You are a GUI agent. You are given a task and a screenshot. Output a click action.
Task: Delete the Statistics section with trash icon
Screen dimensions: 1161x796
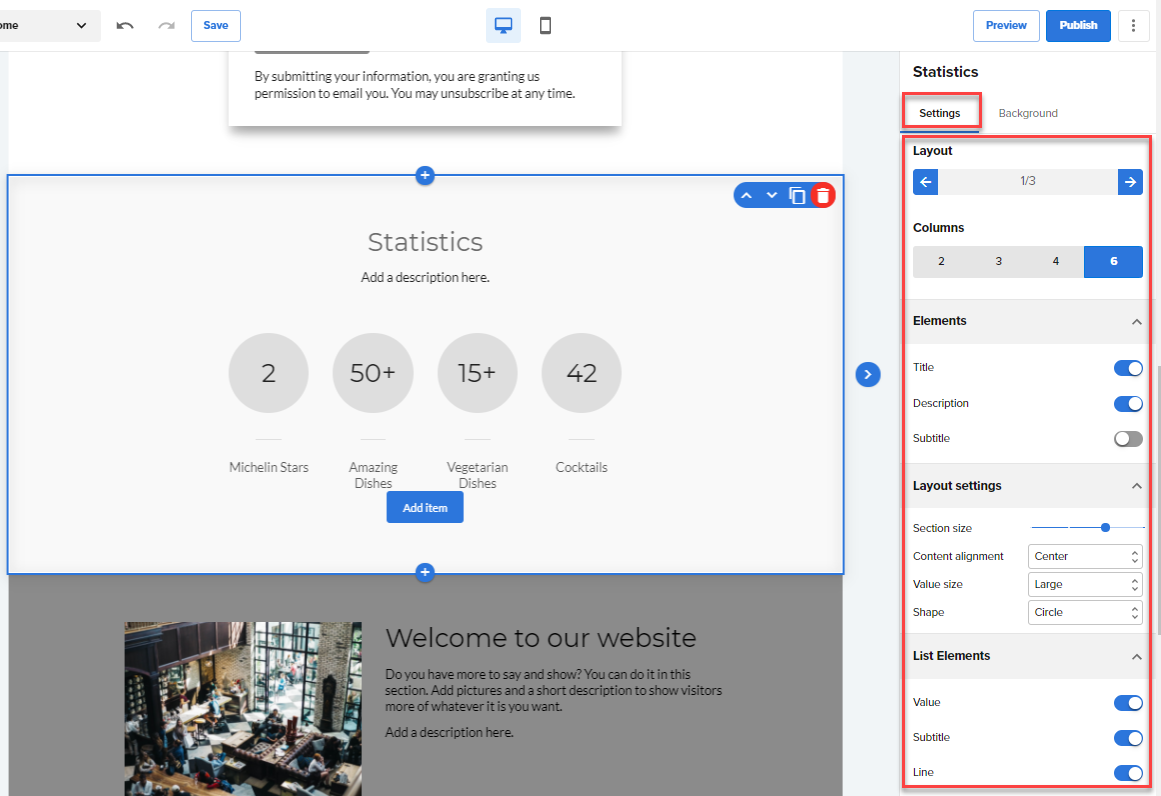click(823, 195)
